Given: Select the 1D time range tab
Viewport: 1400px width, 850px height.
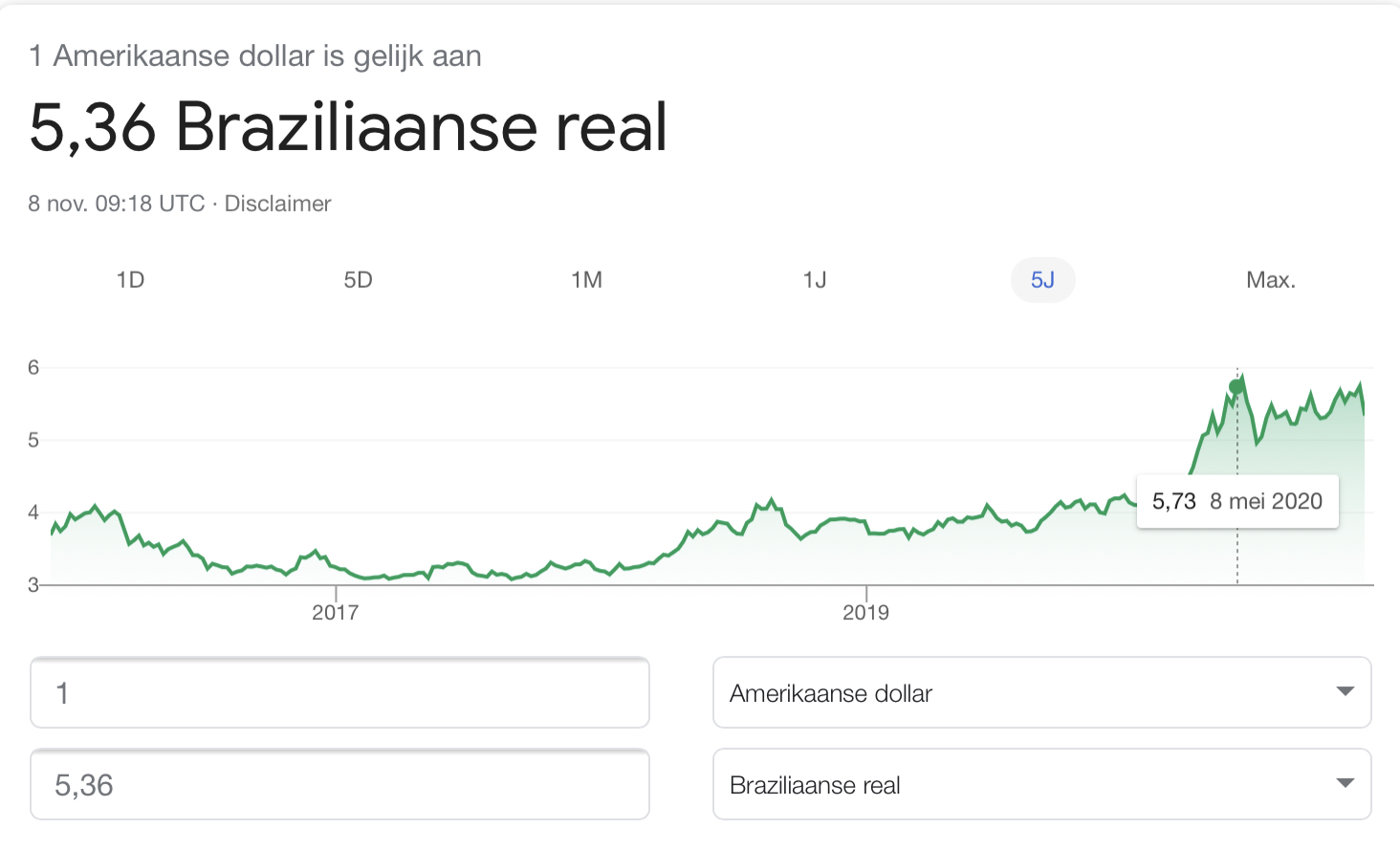Looking at the screenshot, I should pos(130,280).
